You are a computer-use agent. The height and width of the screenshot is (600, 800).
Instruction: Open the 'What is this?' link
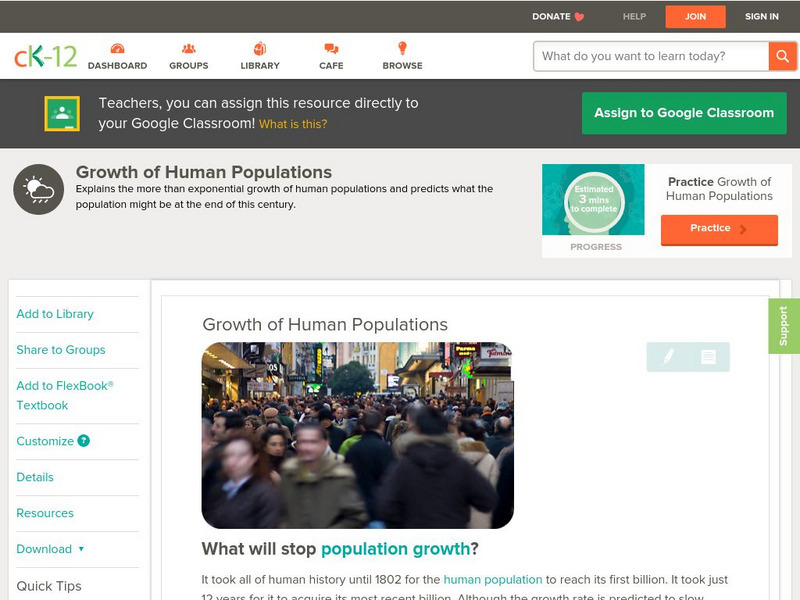(x=293, y=124)
